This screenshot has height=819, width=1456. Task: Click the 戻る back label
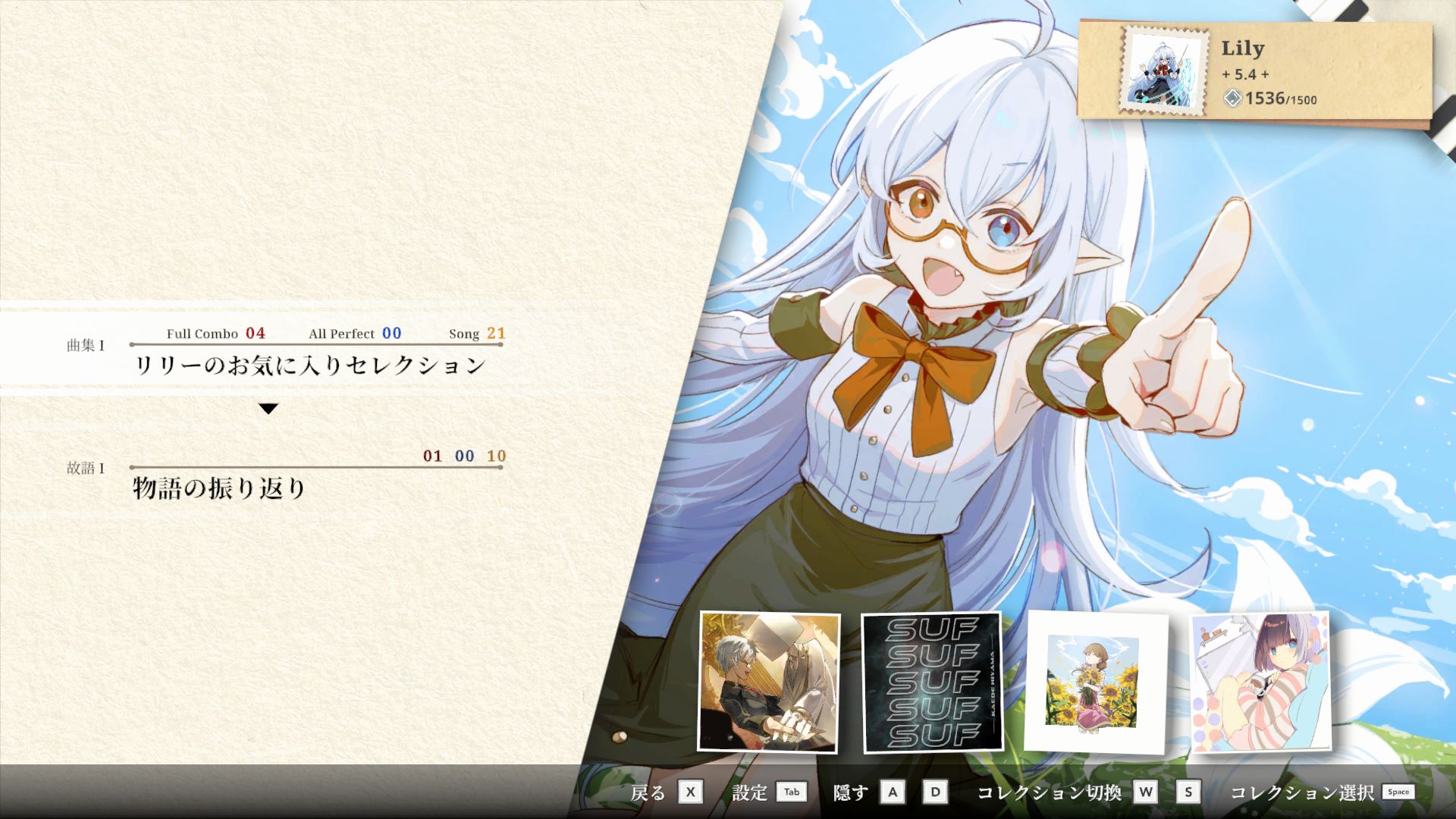pyautogui.click(x=648, y=792)
